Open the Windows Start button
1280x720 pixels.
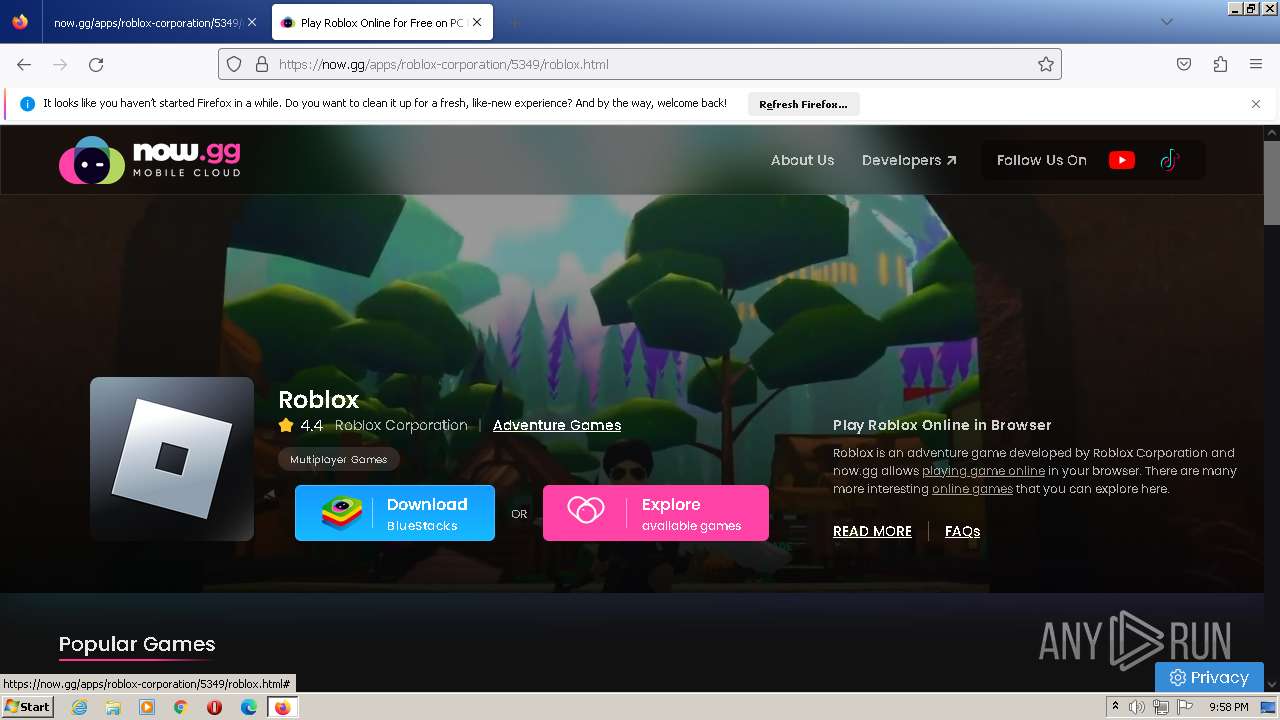coord(27,707)
